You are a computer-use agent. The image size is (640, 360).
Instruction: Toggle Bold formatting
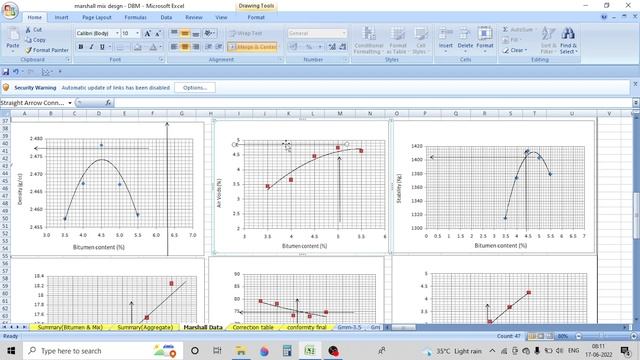click(81, 47)
